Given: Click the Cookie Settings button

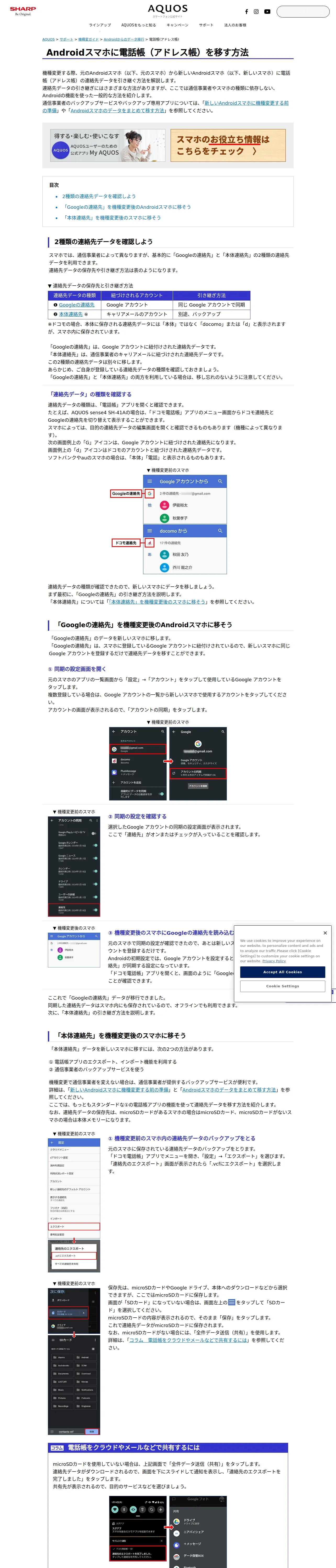Looking at the screenshot, I should tap(282, 986).
